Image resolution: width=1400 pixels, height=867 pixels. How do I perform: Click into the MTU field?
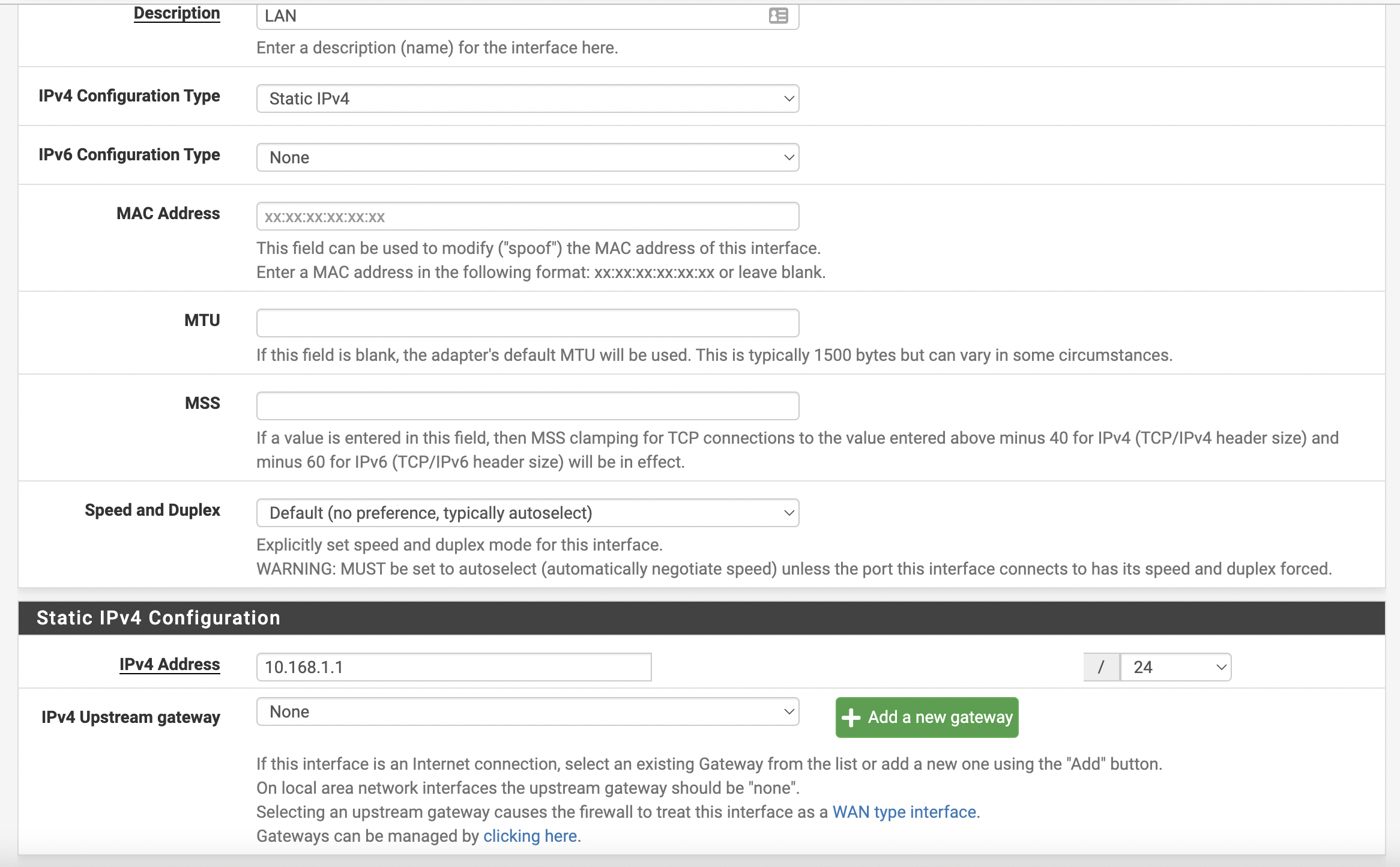click(527, 323)
